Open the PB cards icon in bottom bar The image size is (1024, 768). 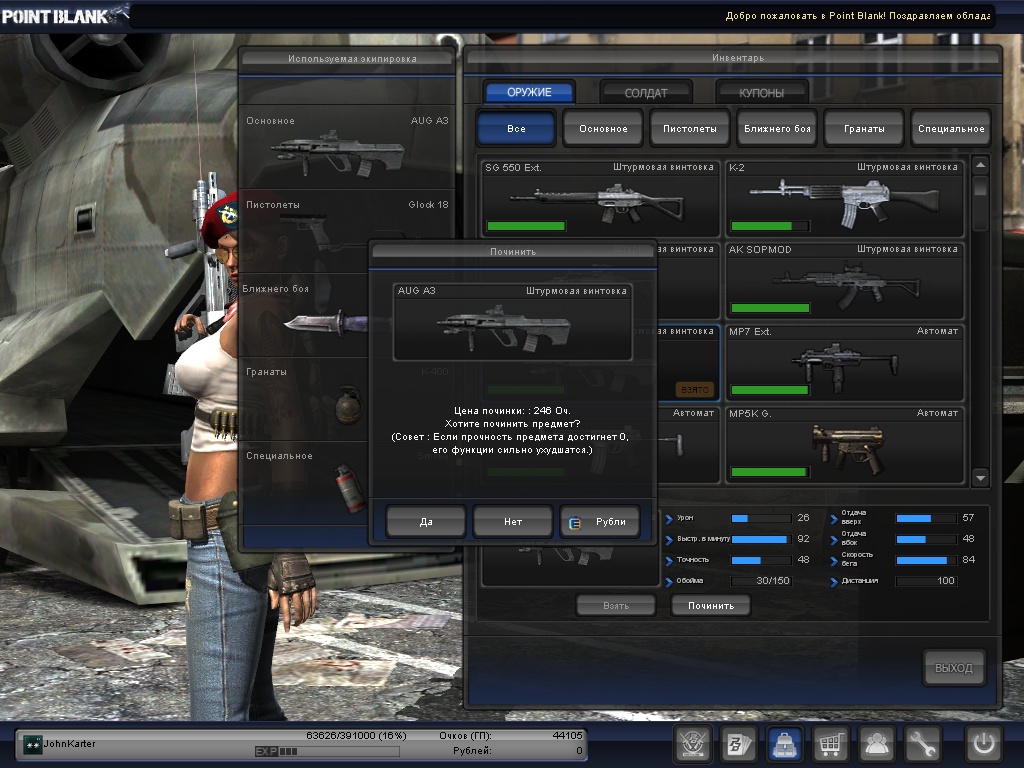738,744
